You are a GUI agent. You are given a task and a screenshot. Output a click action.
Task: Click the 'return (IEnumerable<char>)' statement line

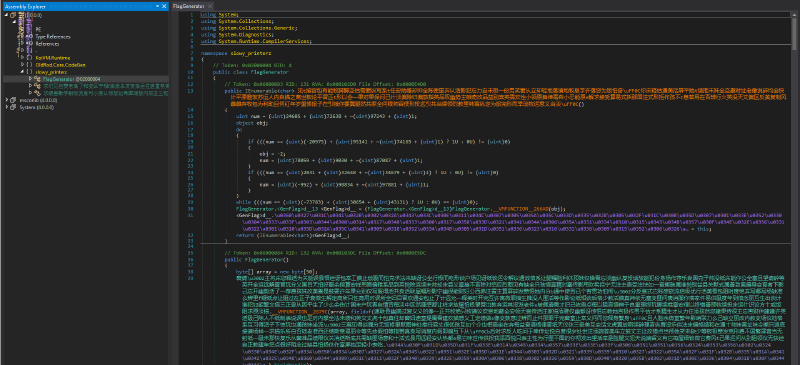click(293, 234)
